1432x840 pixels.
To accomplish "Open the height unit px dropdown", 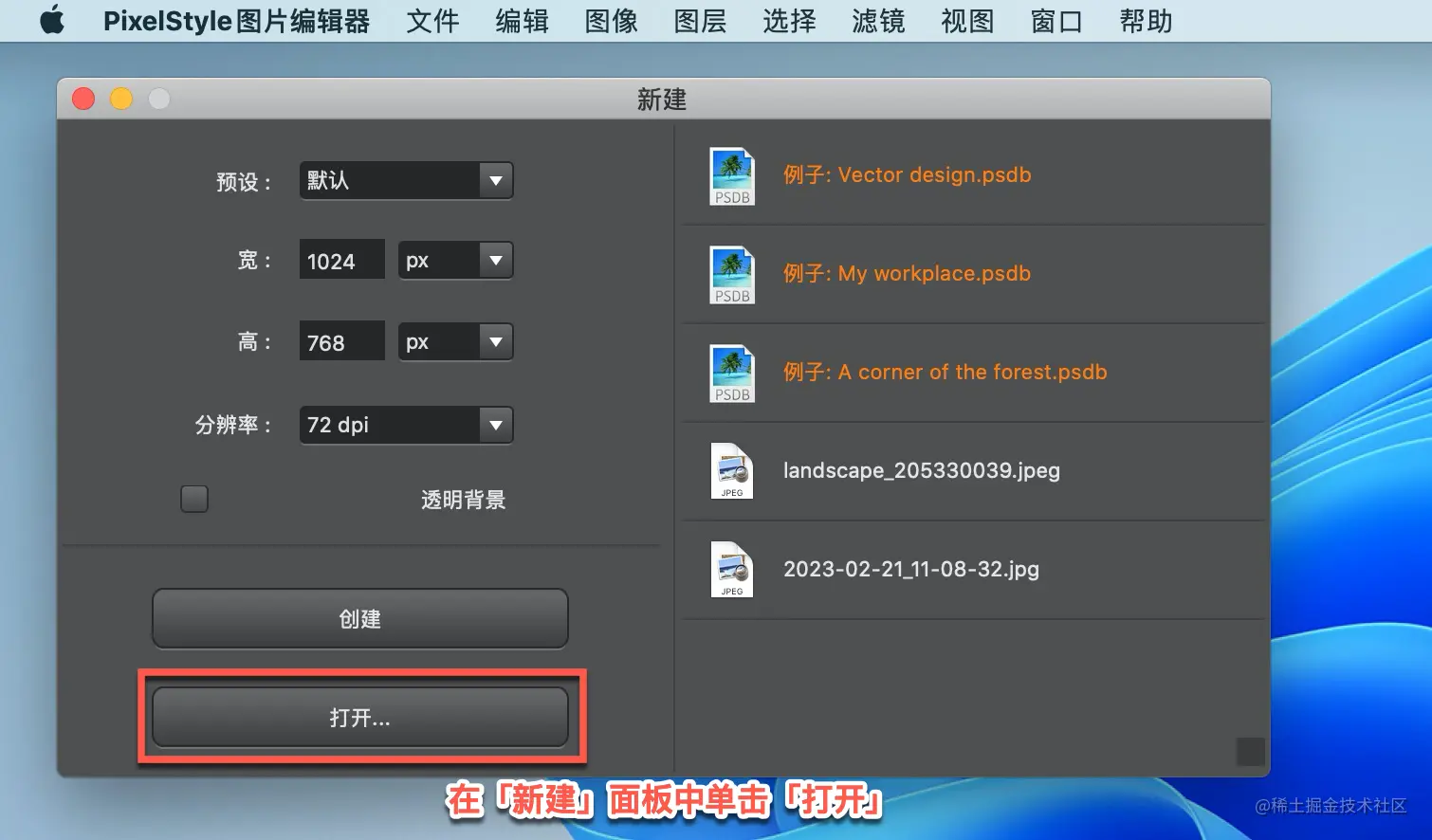I will 455,342.
